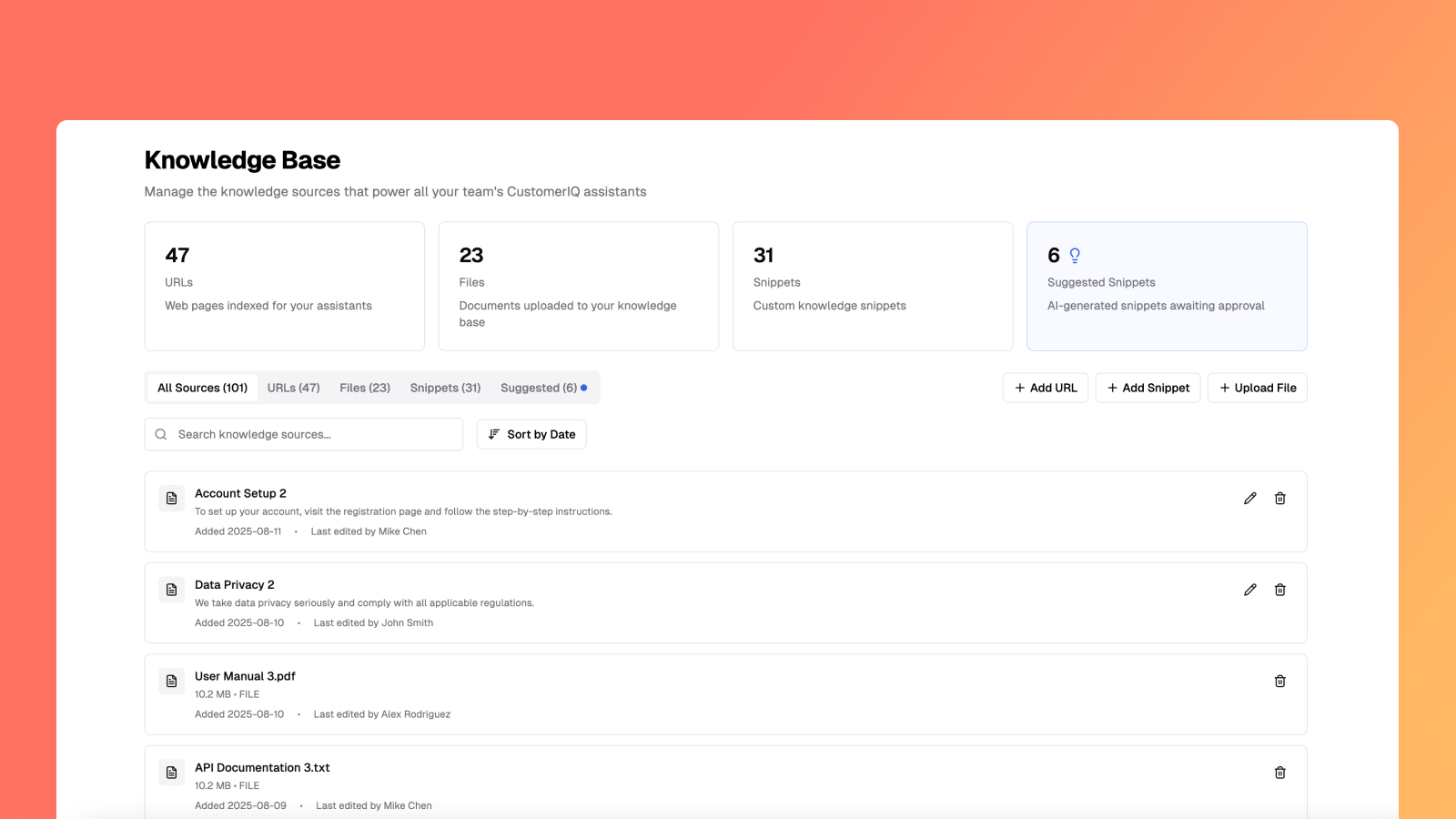Open the 31 Snippets summary card
This screenshot has height=819, width=1456.
pyautogui.click(x=873, y=287)
